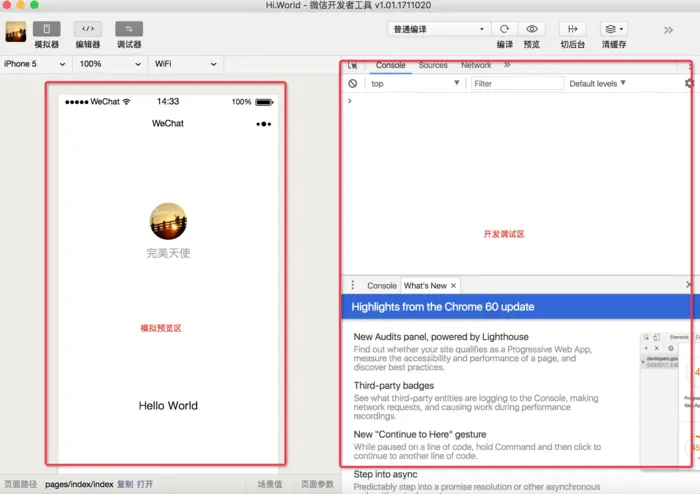Open the iPhone 5 device dropdown
The width and height of the screenshot is (700, 494).
point(34,64)
